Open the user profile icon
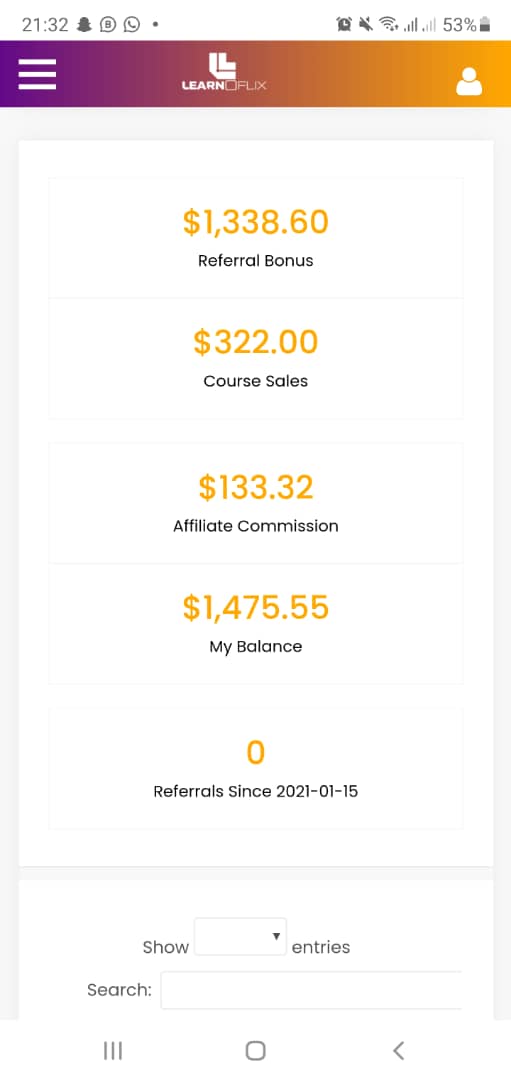This screenshot has height=1080, width=511. pos(469,81)
